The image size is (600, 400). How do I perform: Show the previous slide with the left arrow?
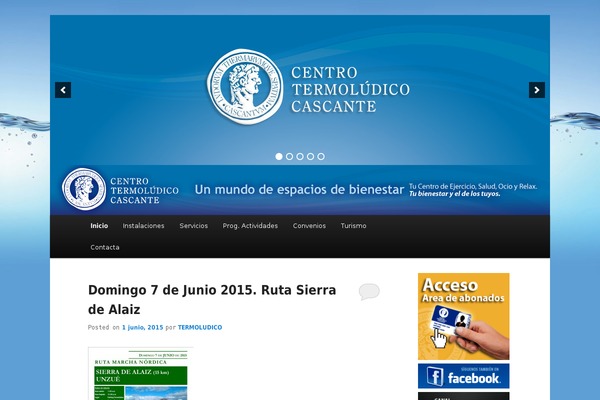tap(63, 90)
